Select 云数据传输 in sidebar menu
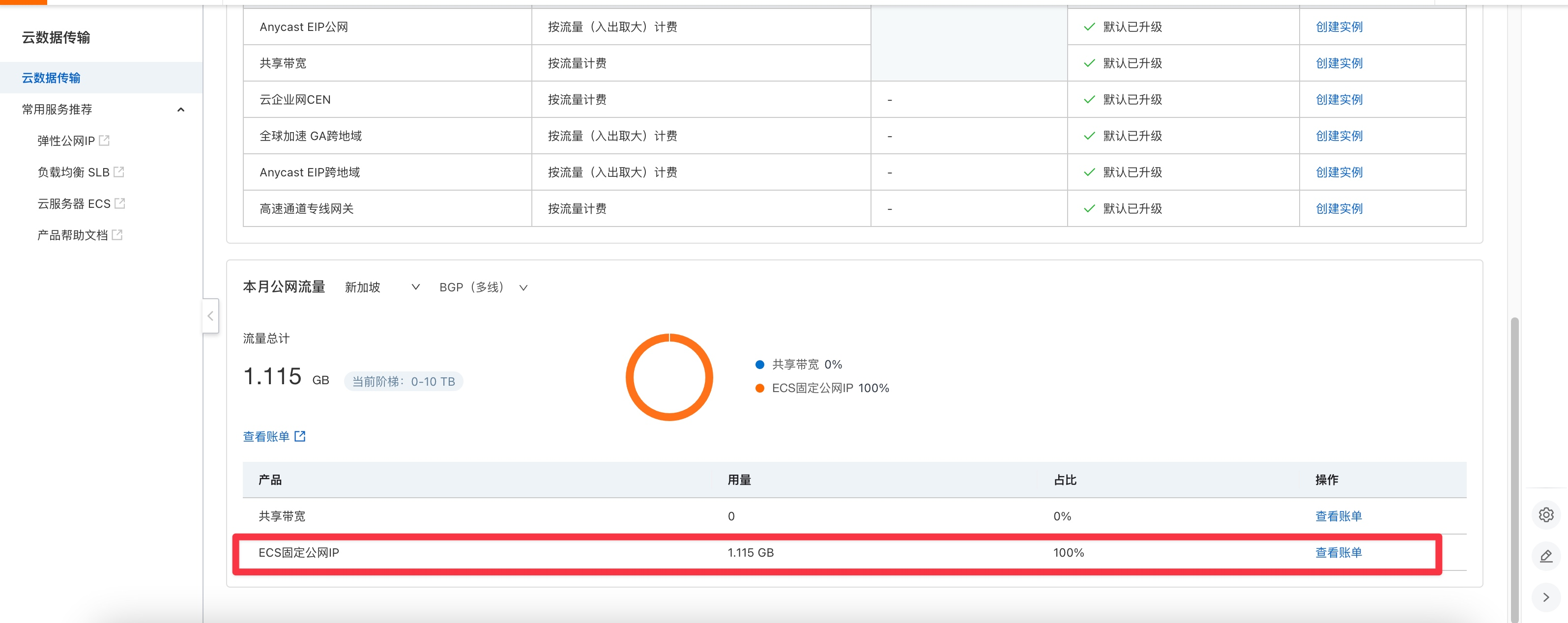This screenshot has height=623, width=1568. tap(51, 78)
